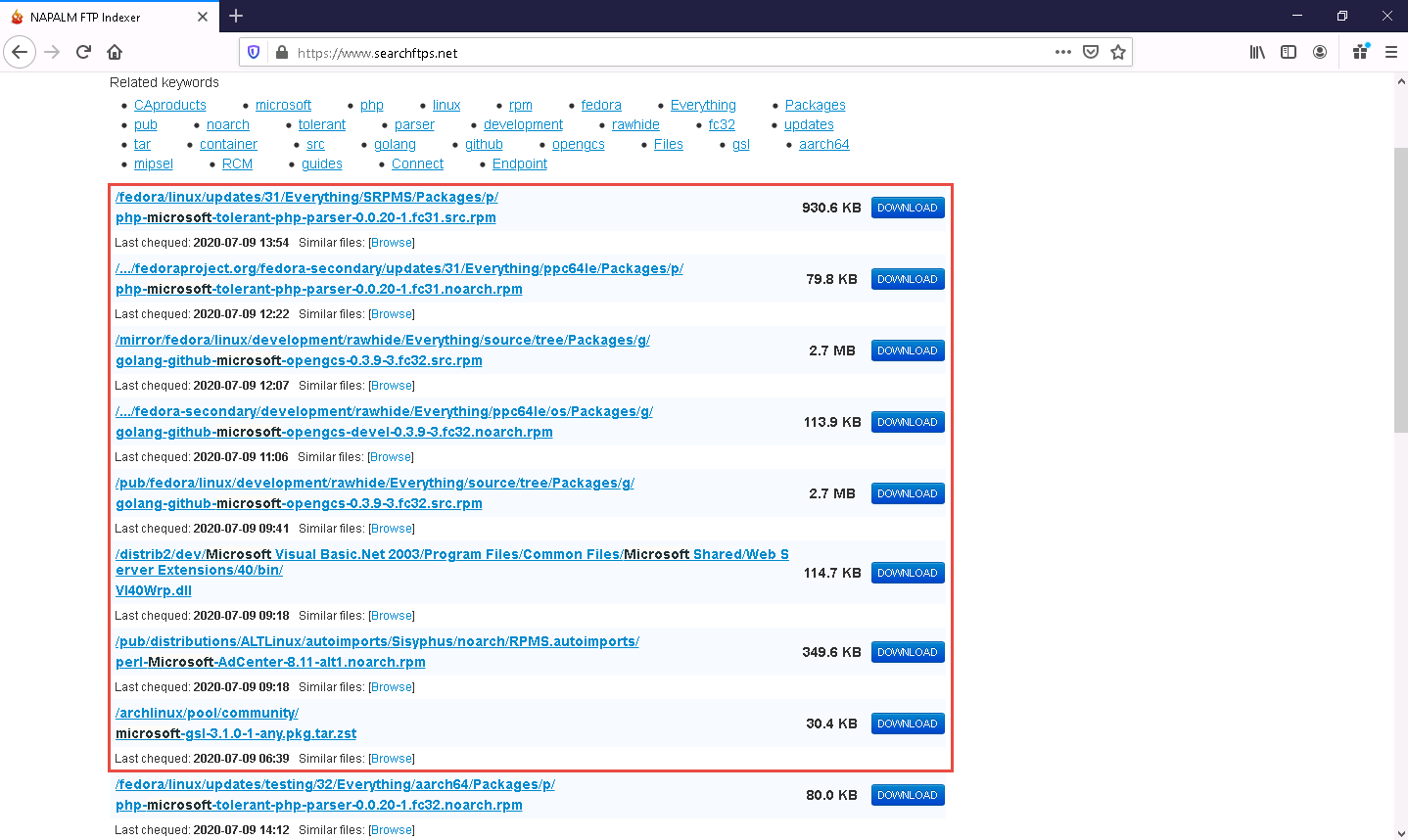The image size is (1408, 840).
Task: Download the Vi40Wrp.dll file
Action: [908, 573]
